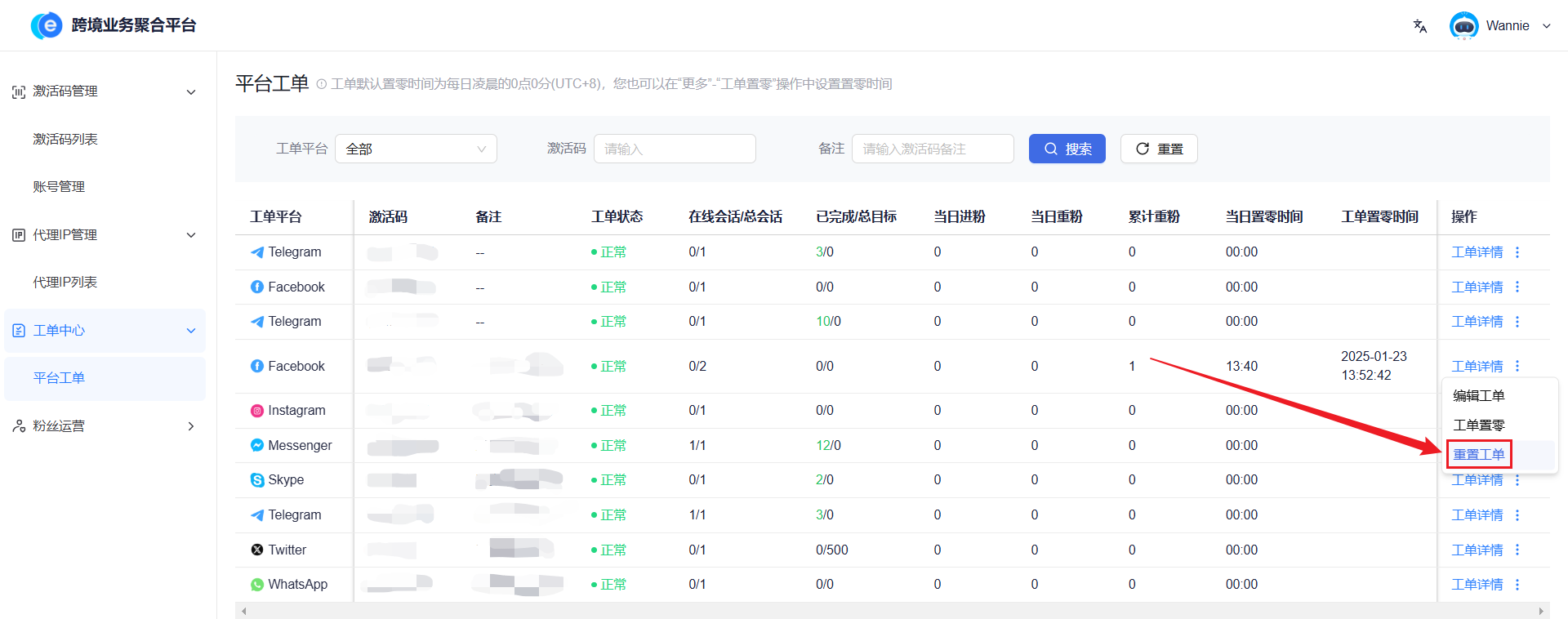Click three-dot menu for Skype row
Image resolution: width=1568 pixels, height=619 pixels.
pos(1517,481)
